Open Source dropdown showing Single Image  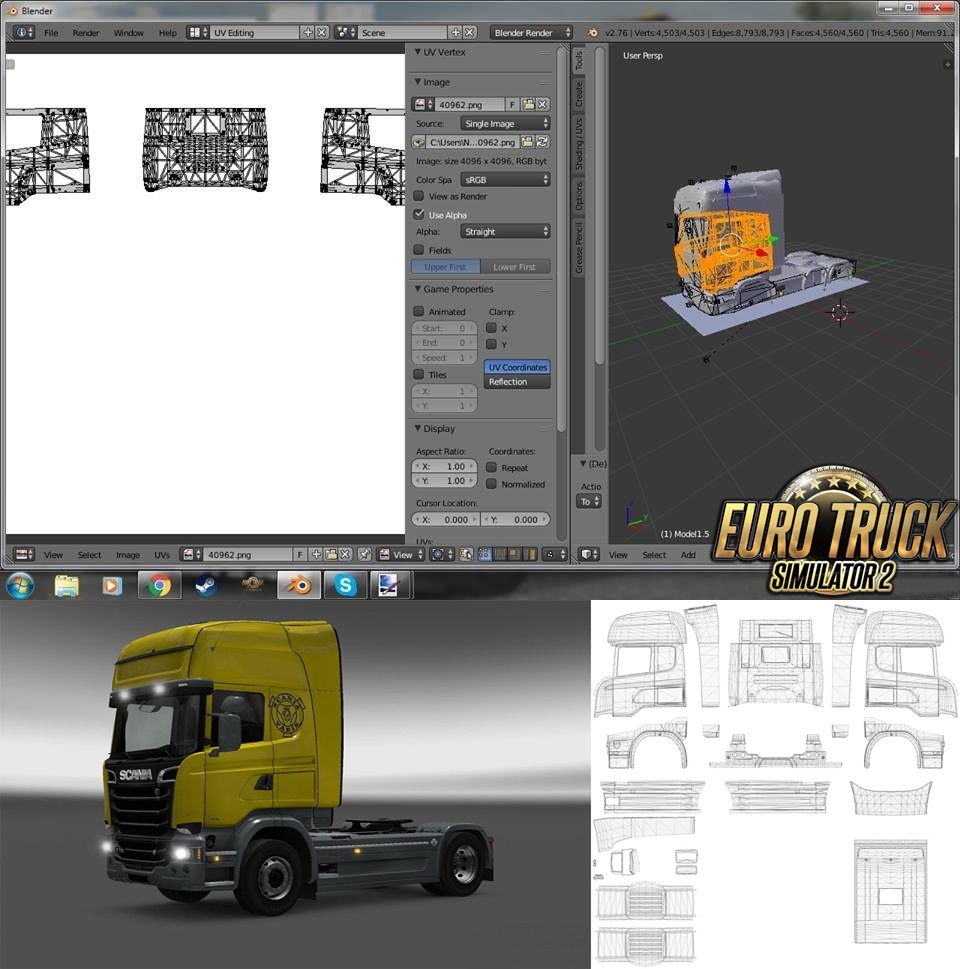[505, 123]
